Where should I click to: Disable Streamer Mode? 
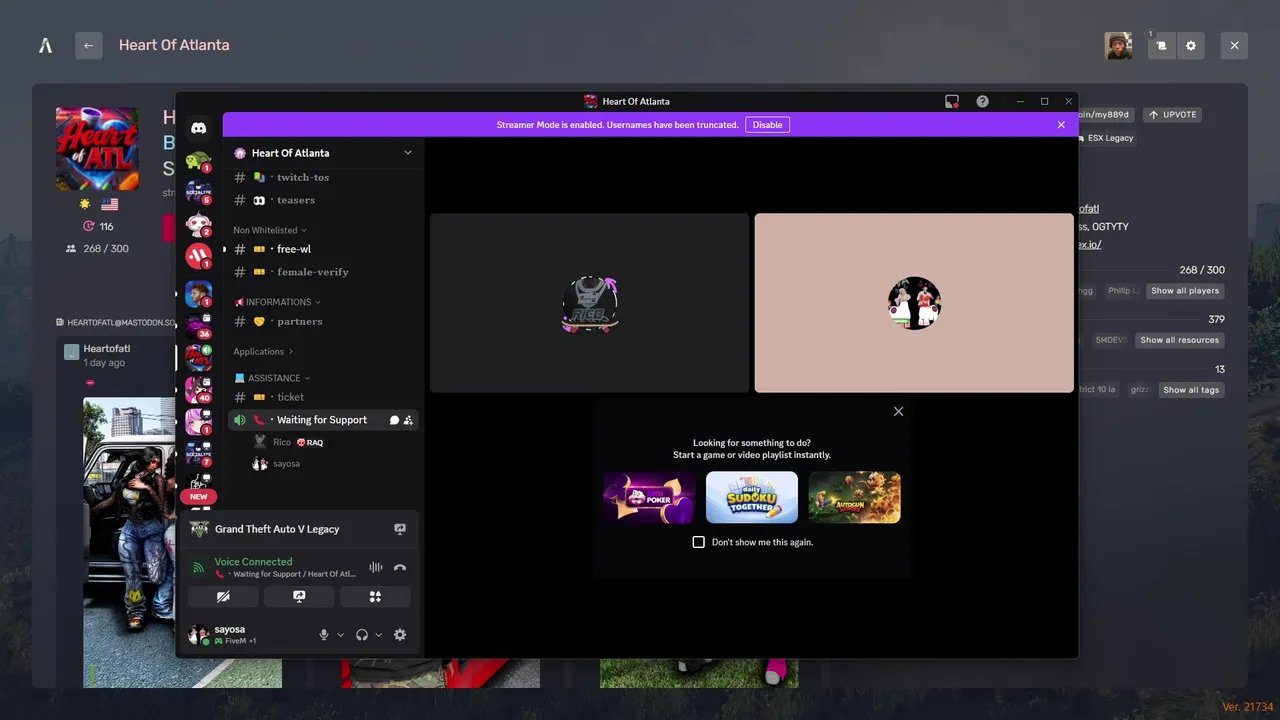point(767,125)
